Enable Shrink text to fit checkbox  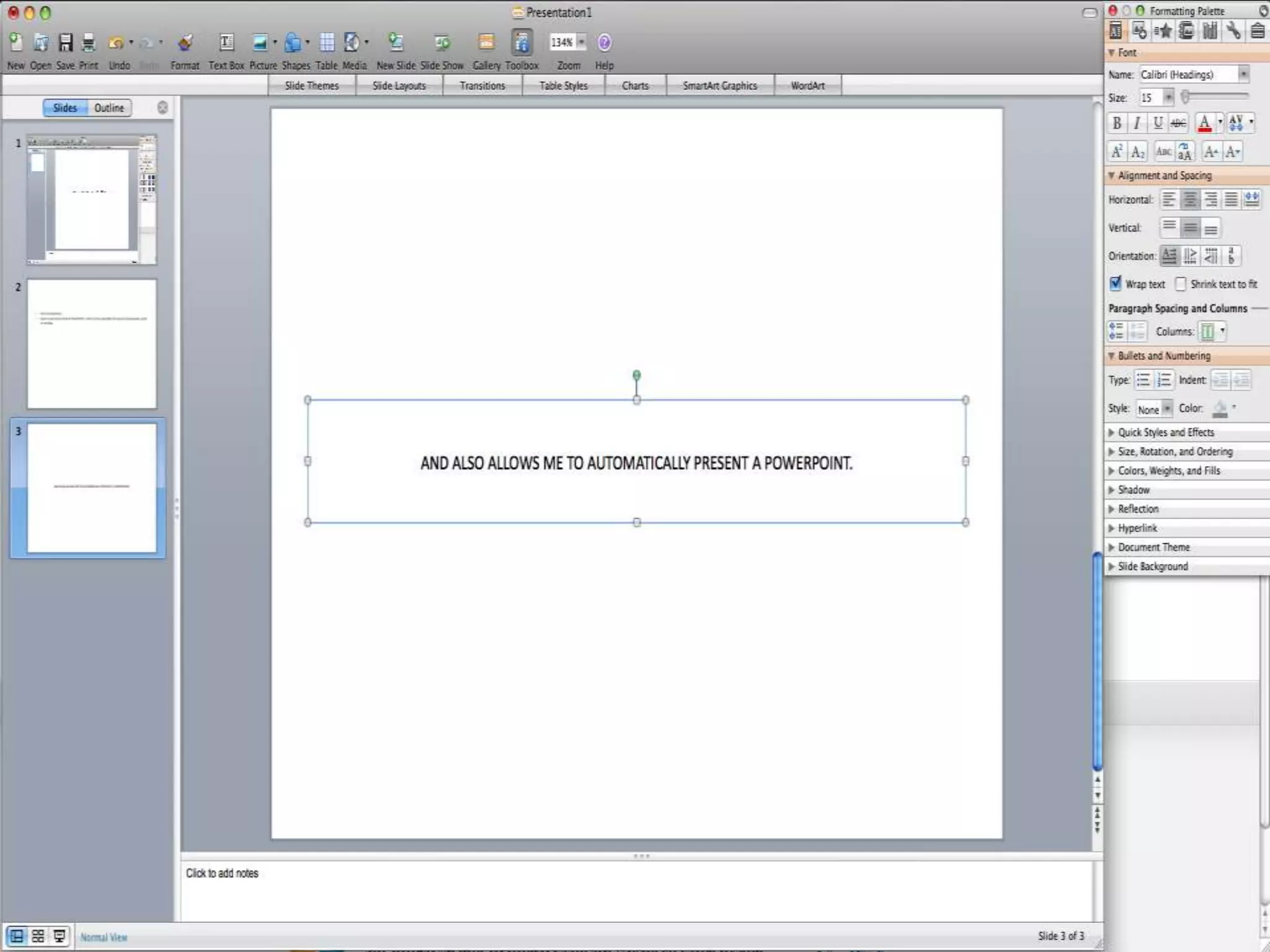tap(1181, 284)
